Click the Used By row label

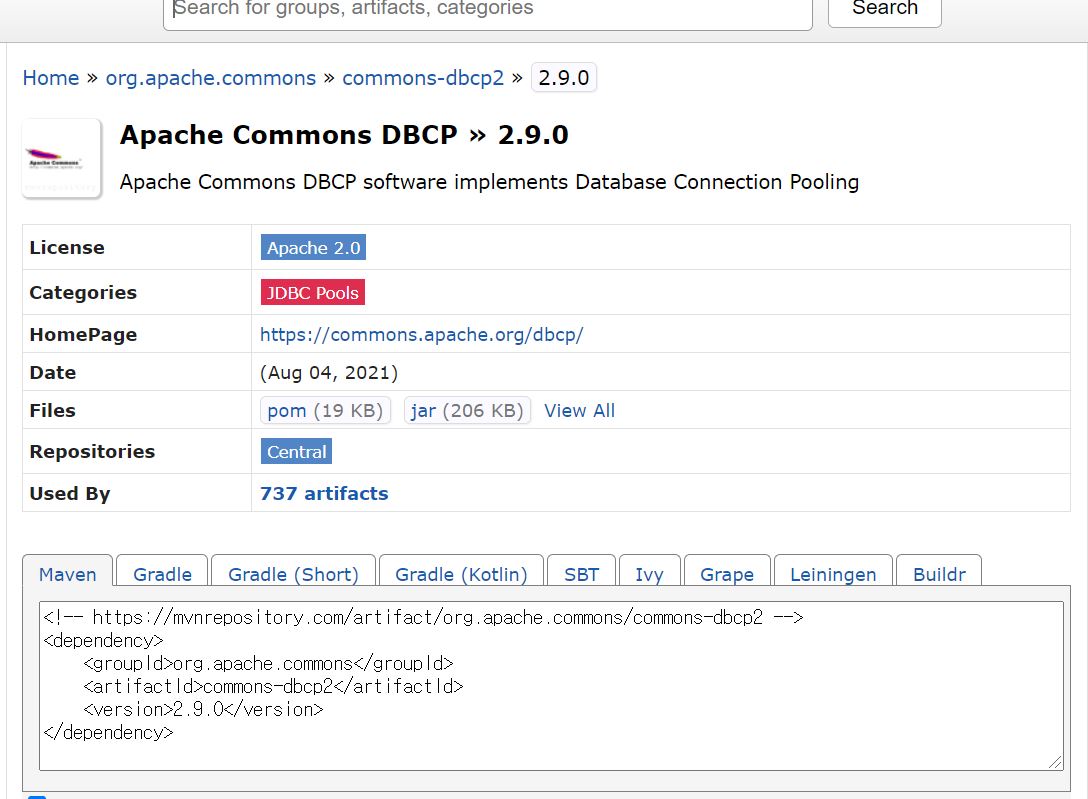(69, 493)
